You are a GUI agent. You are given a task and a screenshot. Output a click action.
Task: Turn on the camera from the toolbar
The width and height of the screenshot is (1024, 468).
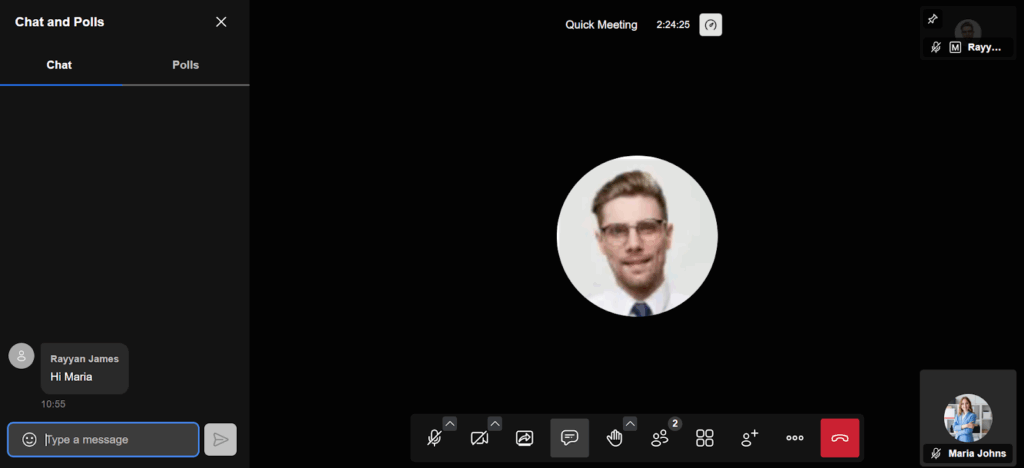point(479,438)
